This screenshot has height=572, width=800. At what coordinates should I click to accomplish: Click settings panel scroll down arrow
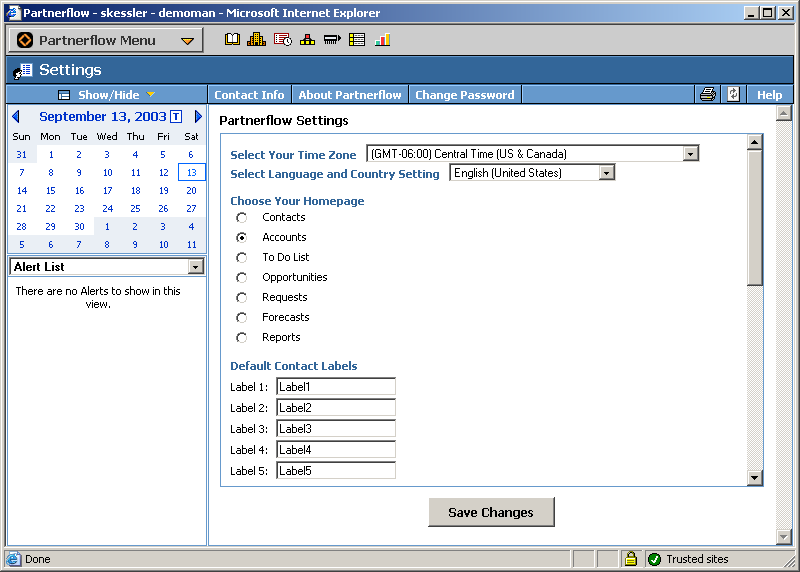click(755, 478)
